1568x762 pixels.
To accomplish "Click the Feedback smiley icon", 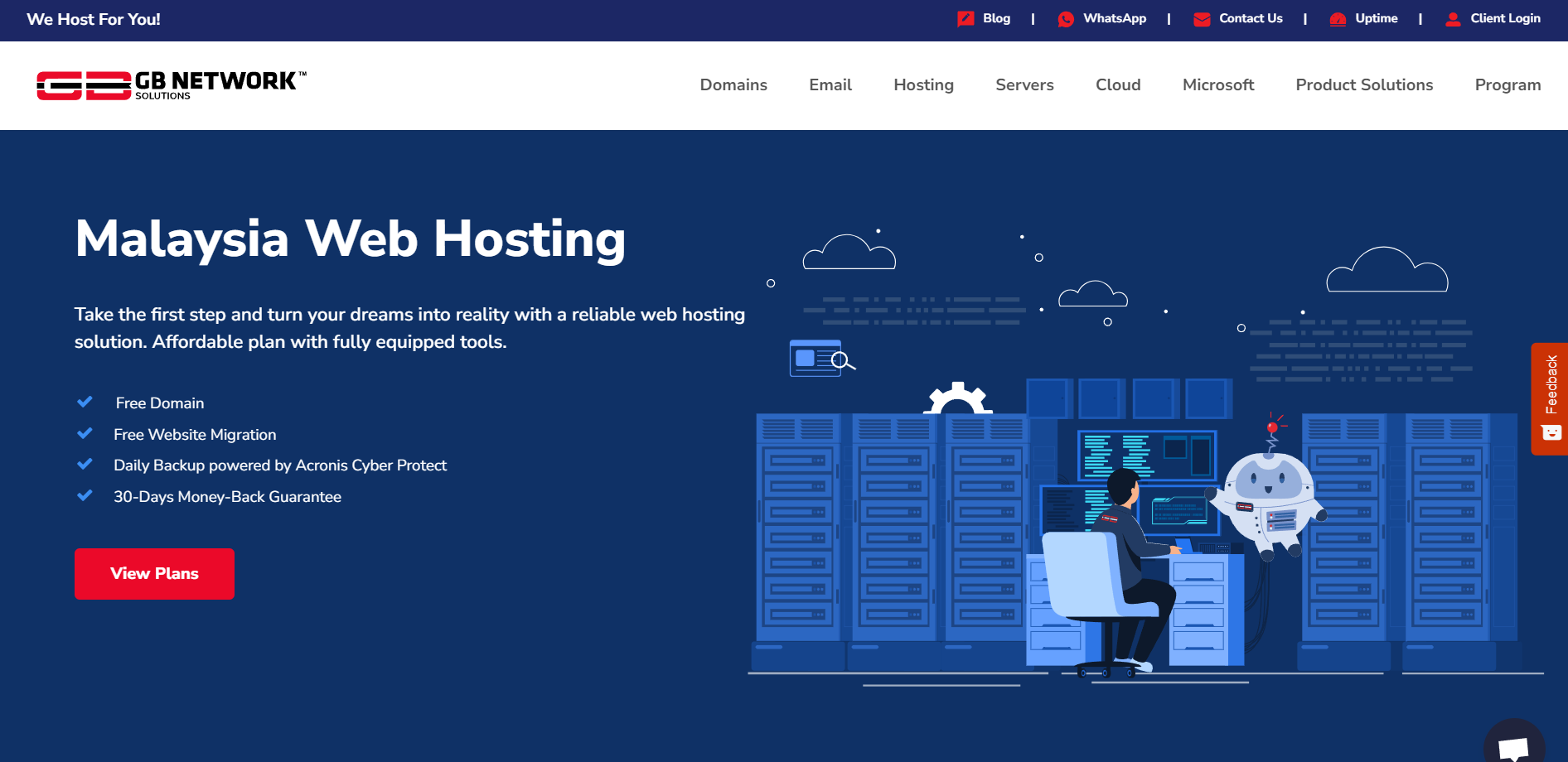I will [x=1551, y=432].
